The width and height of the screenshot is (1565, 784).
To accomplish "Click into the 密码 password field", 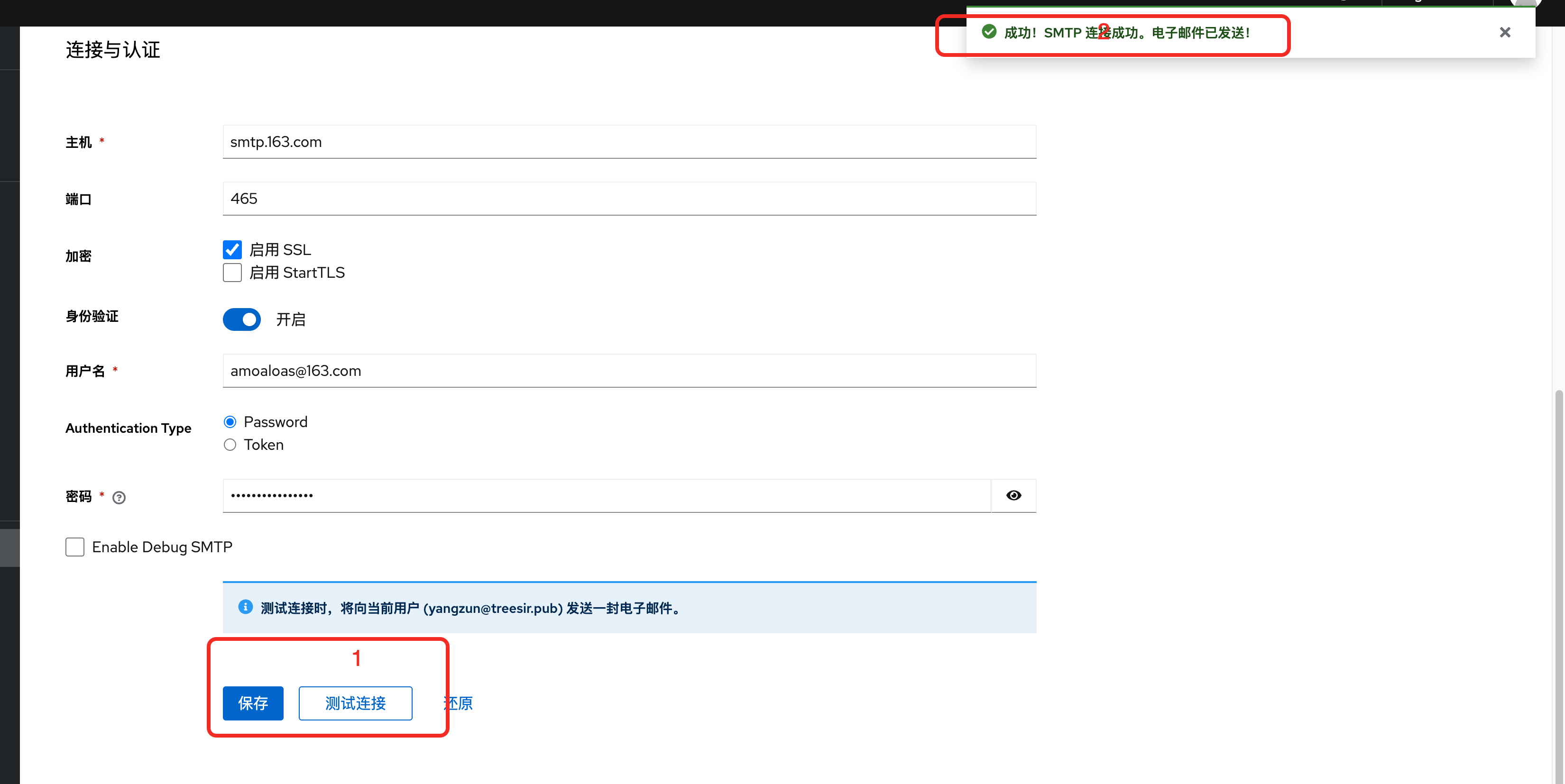I will [x=607, y=495].
